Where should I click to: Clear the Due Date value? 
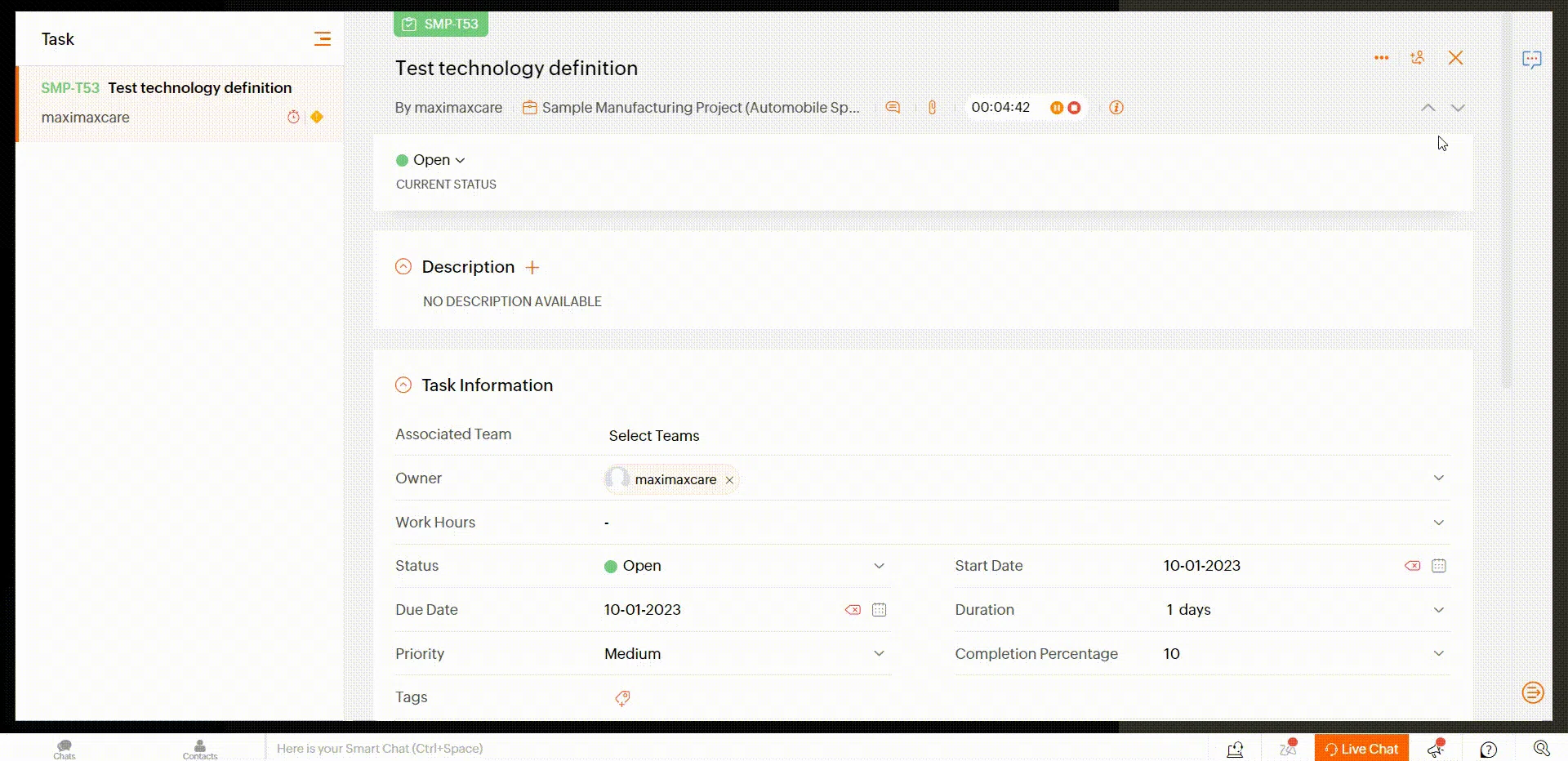pos(853,610)
